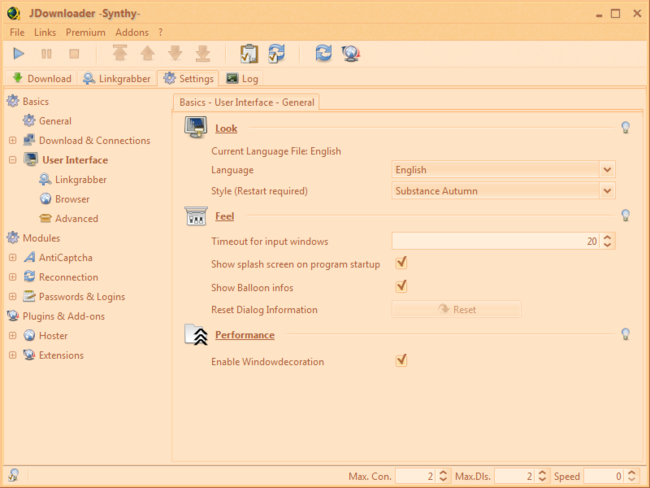This screenshot has height=488, width=650.
Task: Select User Interface tree node
Action: [x=75, y=160]
